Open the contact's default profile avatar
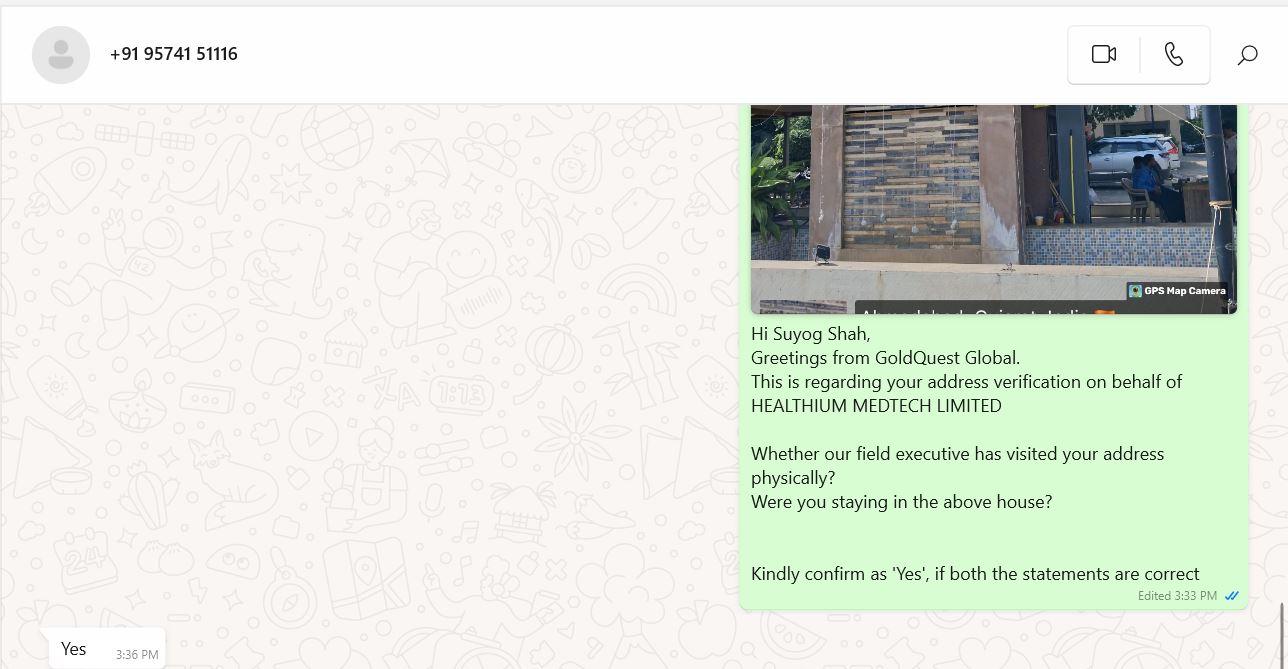Screen dimensions: 1288x669 pos(61,55)
